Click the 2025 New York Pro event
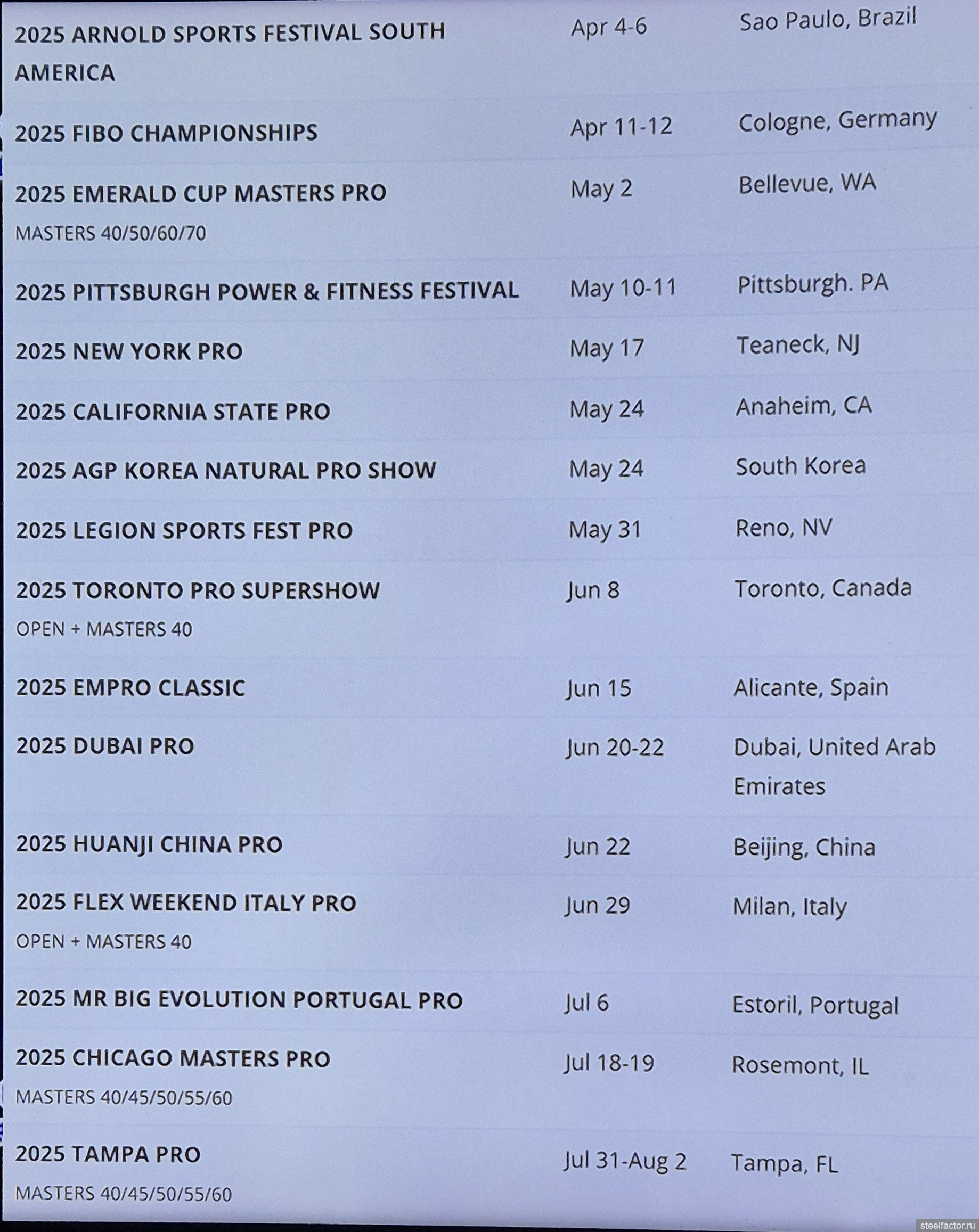 tap(129, 351)
